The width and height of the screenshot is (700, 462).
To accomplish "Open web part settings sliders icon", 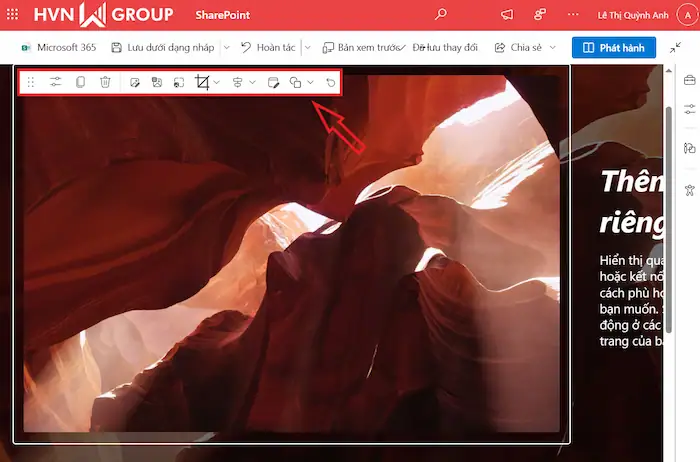I will click(56, 82).
